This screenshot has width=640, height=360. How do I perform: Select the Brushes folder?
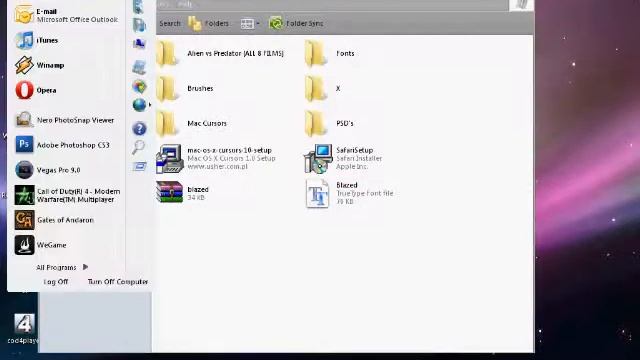coord(184,89)
